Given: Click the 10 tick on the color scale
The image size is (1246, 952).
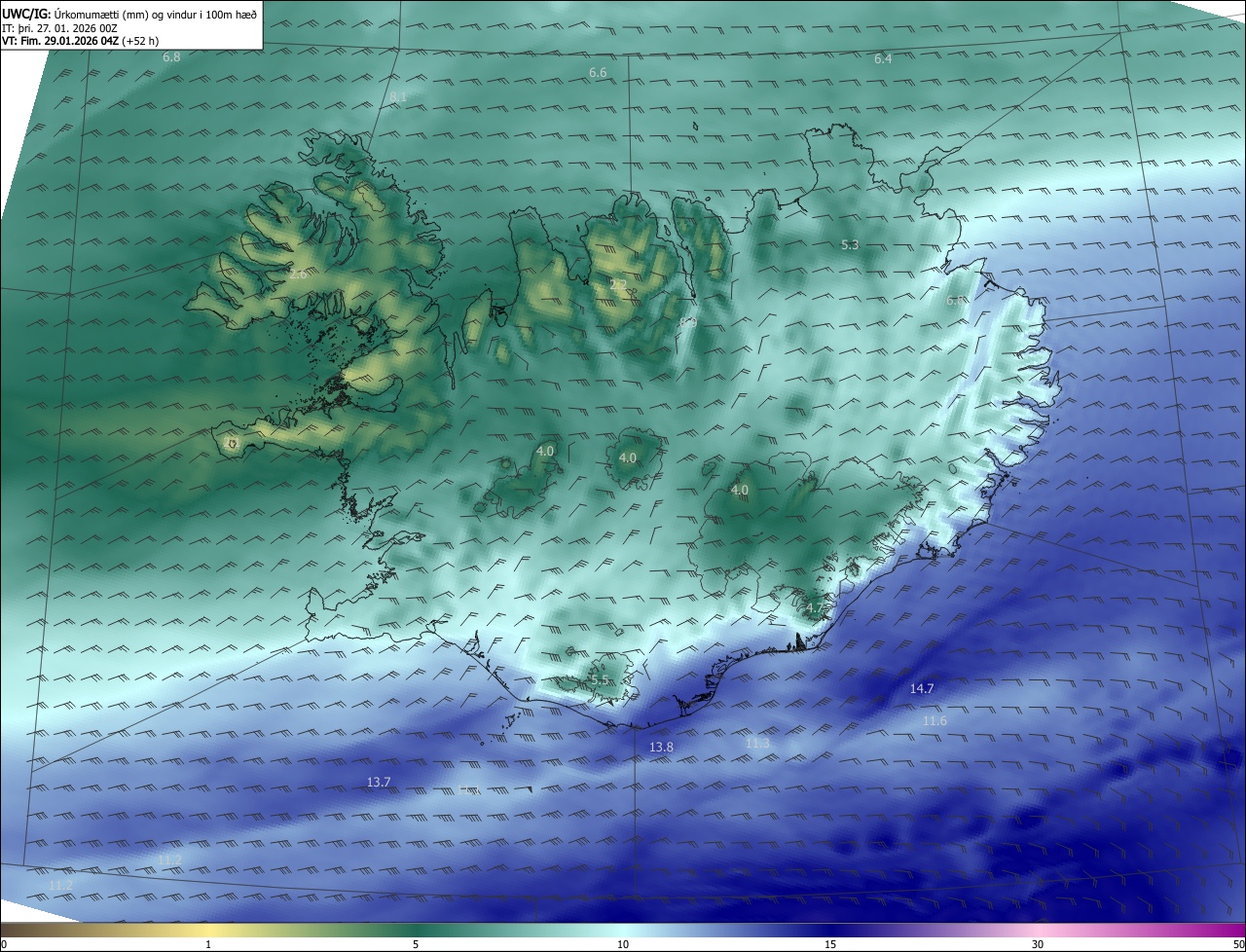Looking at the screenshot, I should coord(623,944).
